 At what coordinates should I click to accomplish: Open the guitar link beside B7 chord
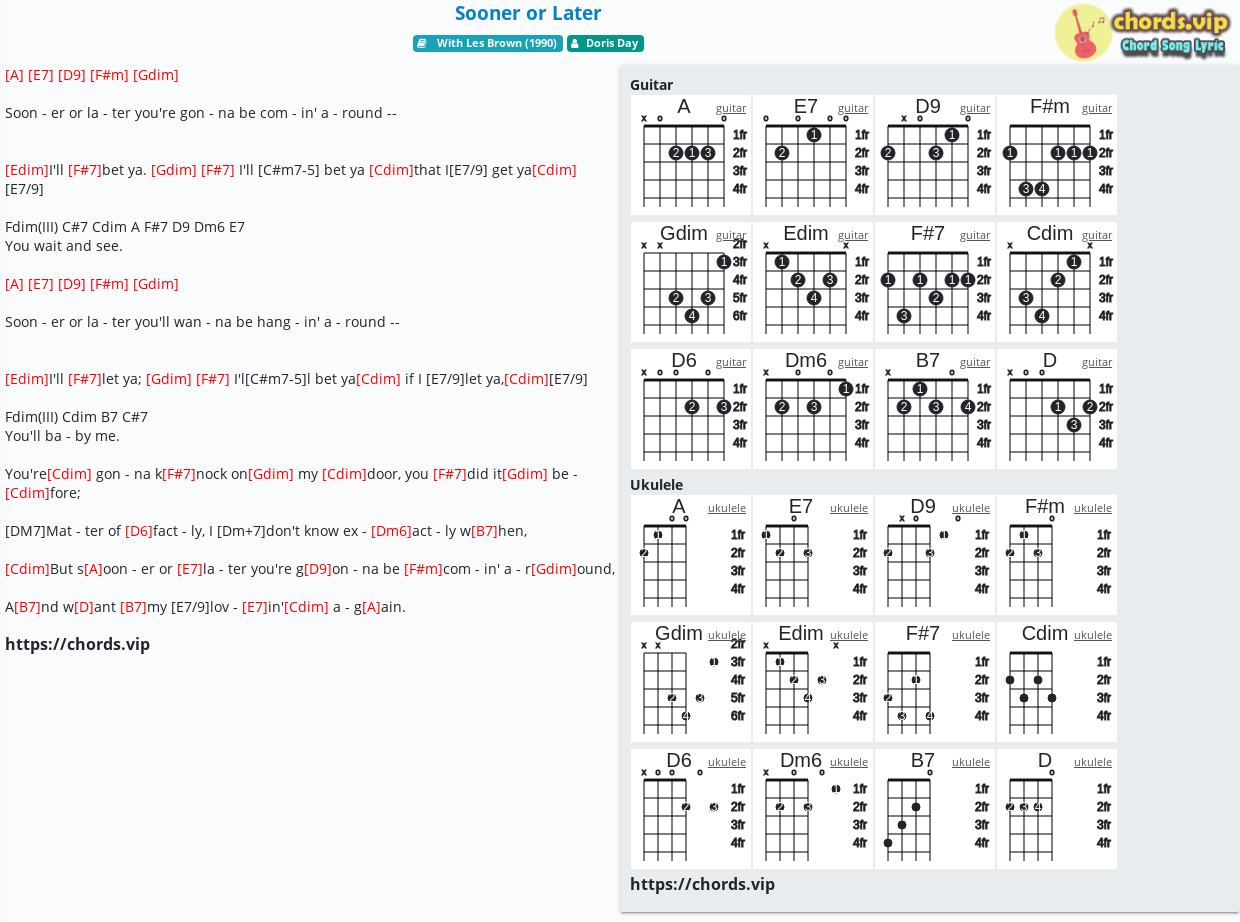975,362
